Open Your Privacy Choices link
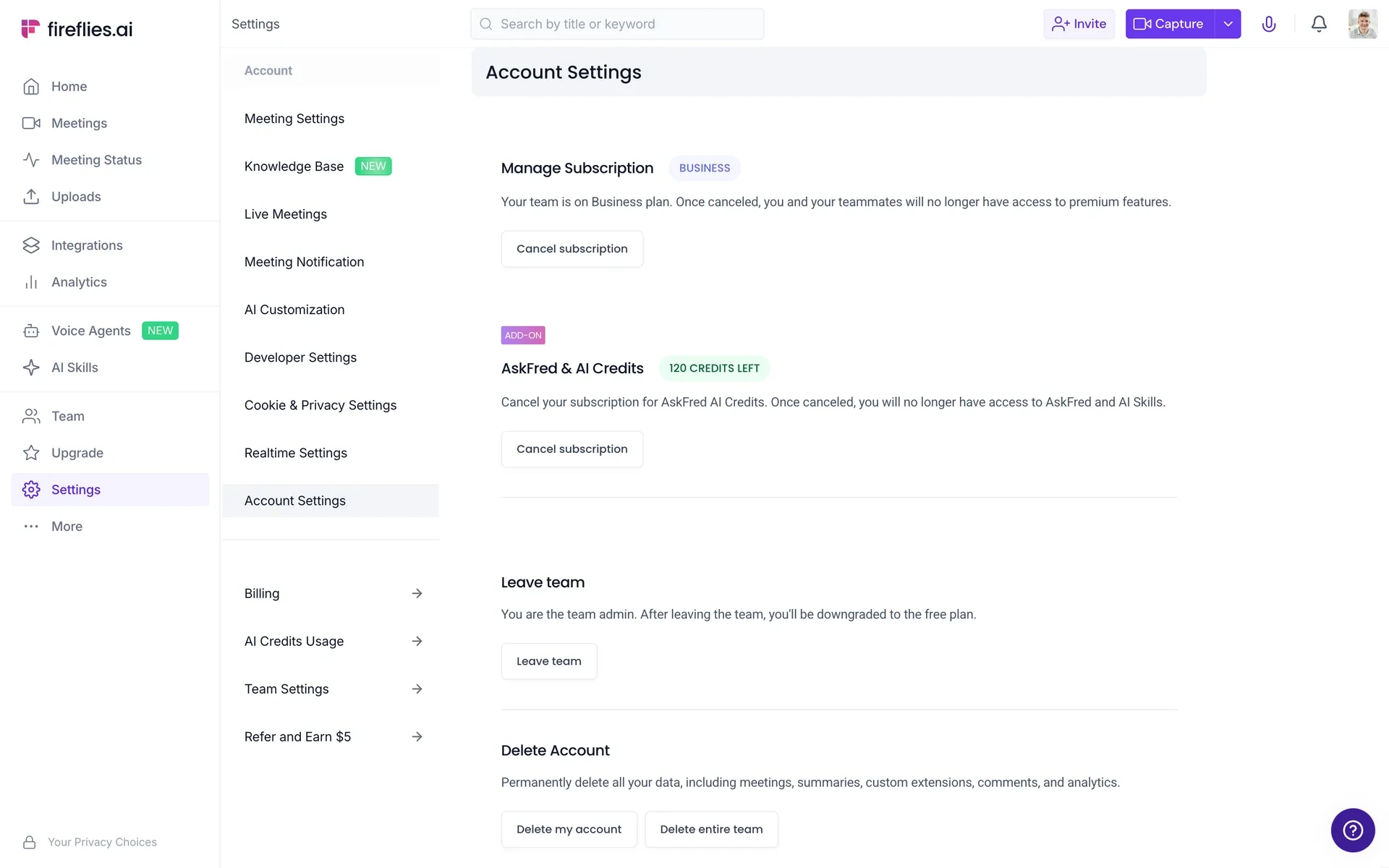The height and width of the screenshot is (868, 1389). coord(102,842)
